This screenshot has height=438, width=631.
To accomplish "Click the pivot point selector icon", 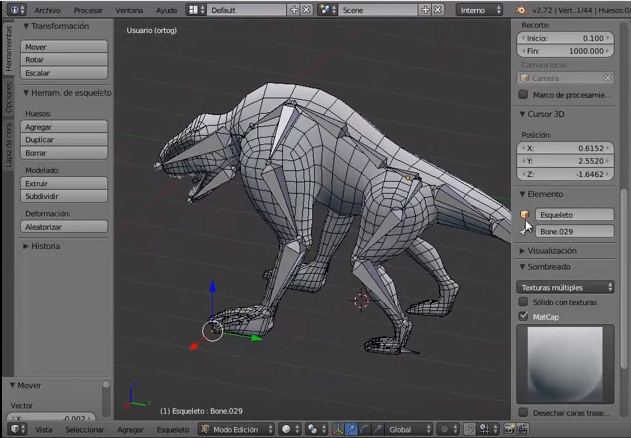I will coord(313,429).
